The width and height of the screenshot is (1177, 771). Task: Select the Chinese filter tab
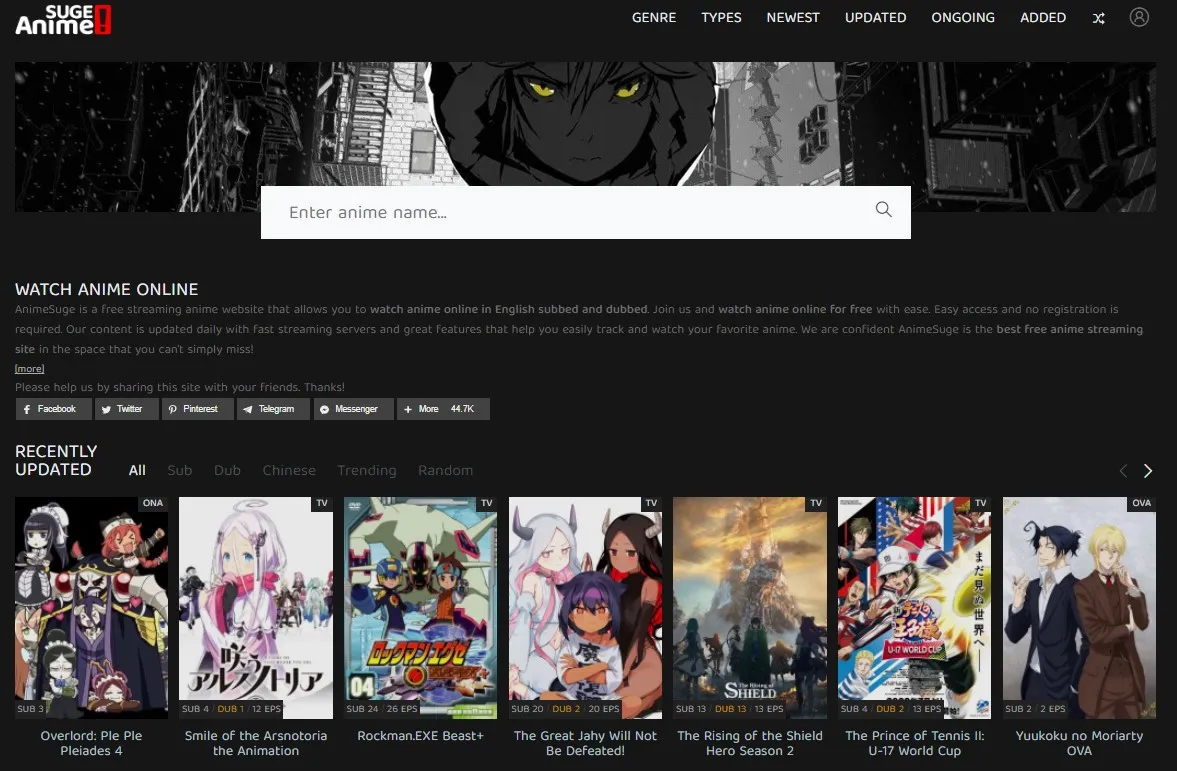pos(289,470)
